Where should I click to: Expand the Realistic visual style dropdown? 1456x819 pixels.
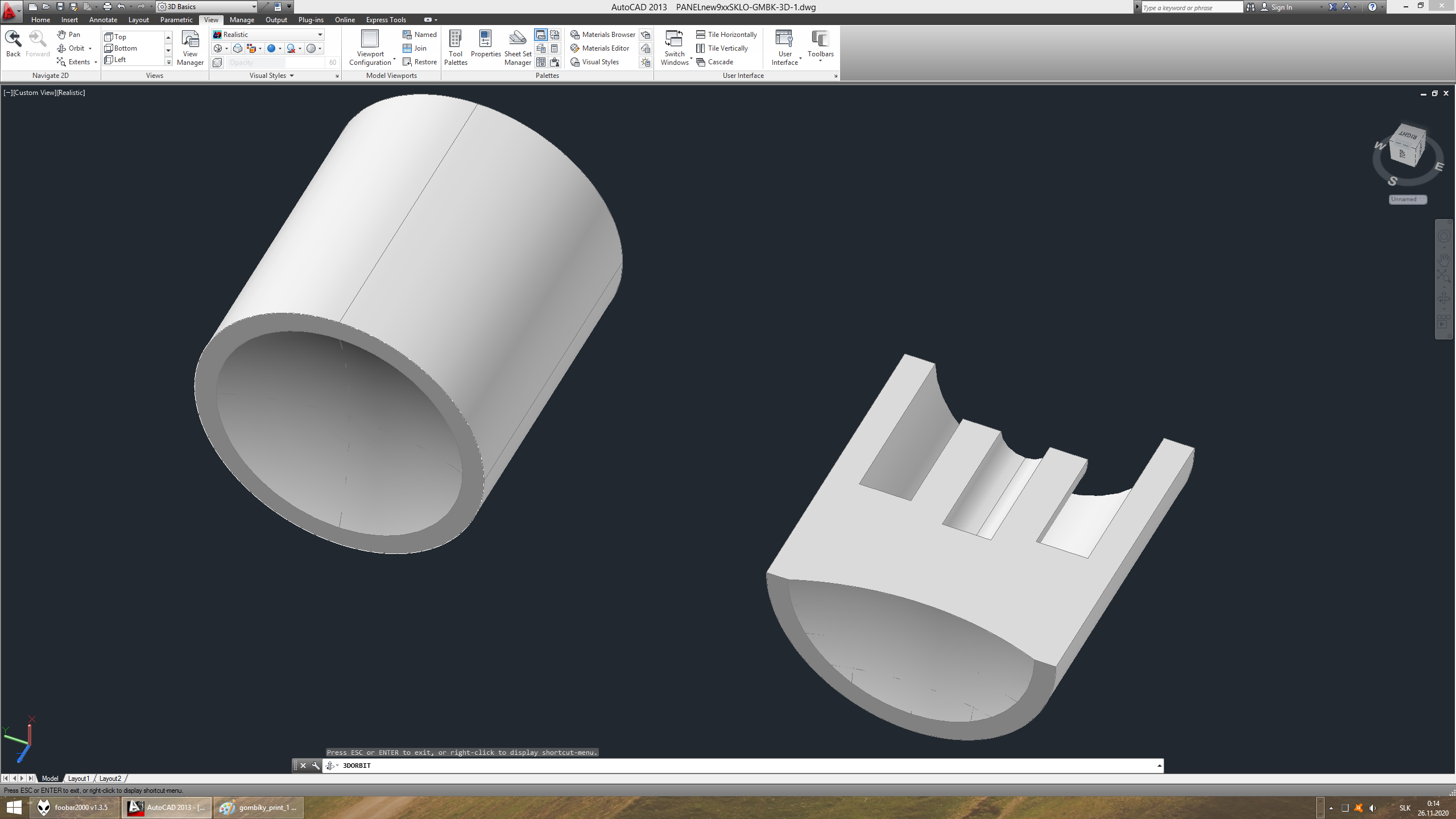[320, 35]
